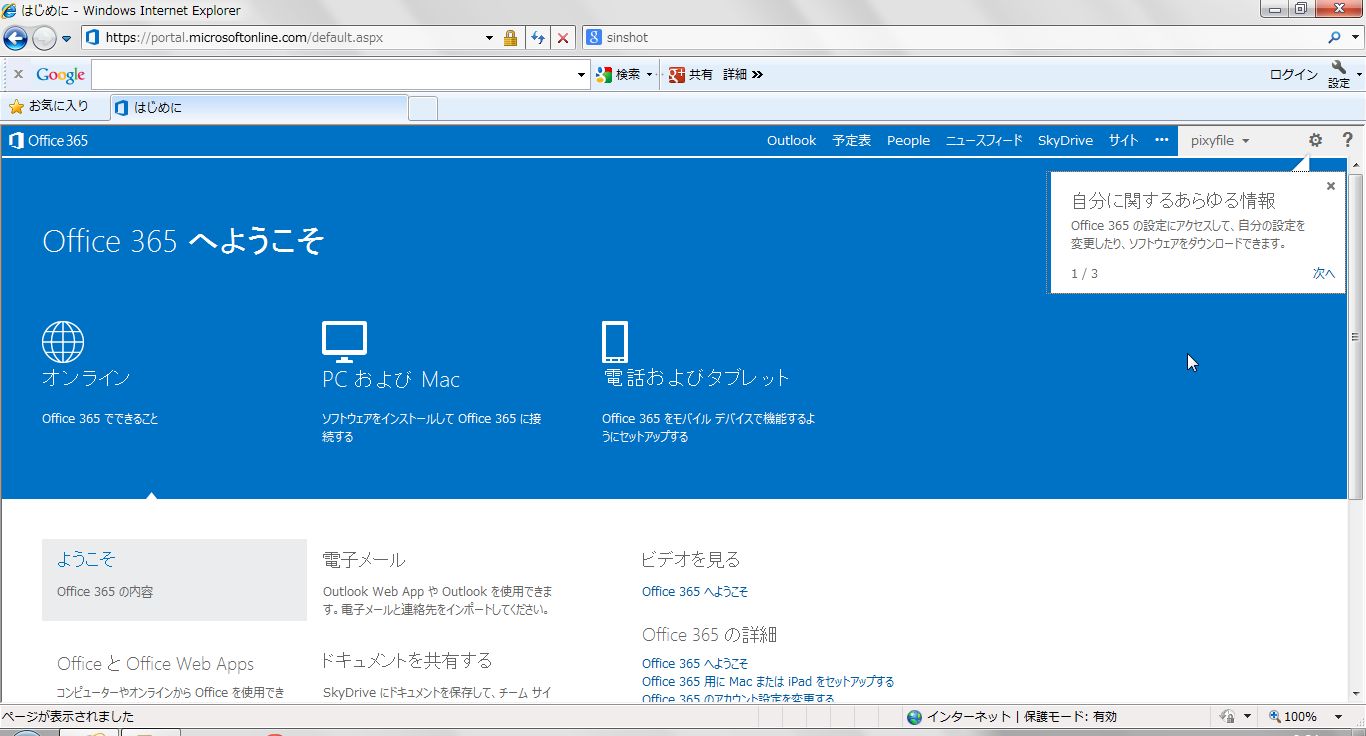Click the Office 365 settings gear icon
The width and height of the screenshot is (1366, 736).
pyautogui.click(x=1315, y=141)
